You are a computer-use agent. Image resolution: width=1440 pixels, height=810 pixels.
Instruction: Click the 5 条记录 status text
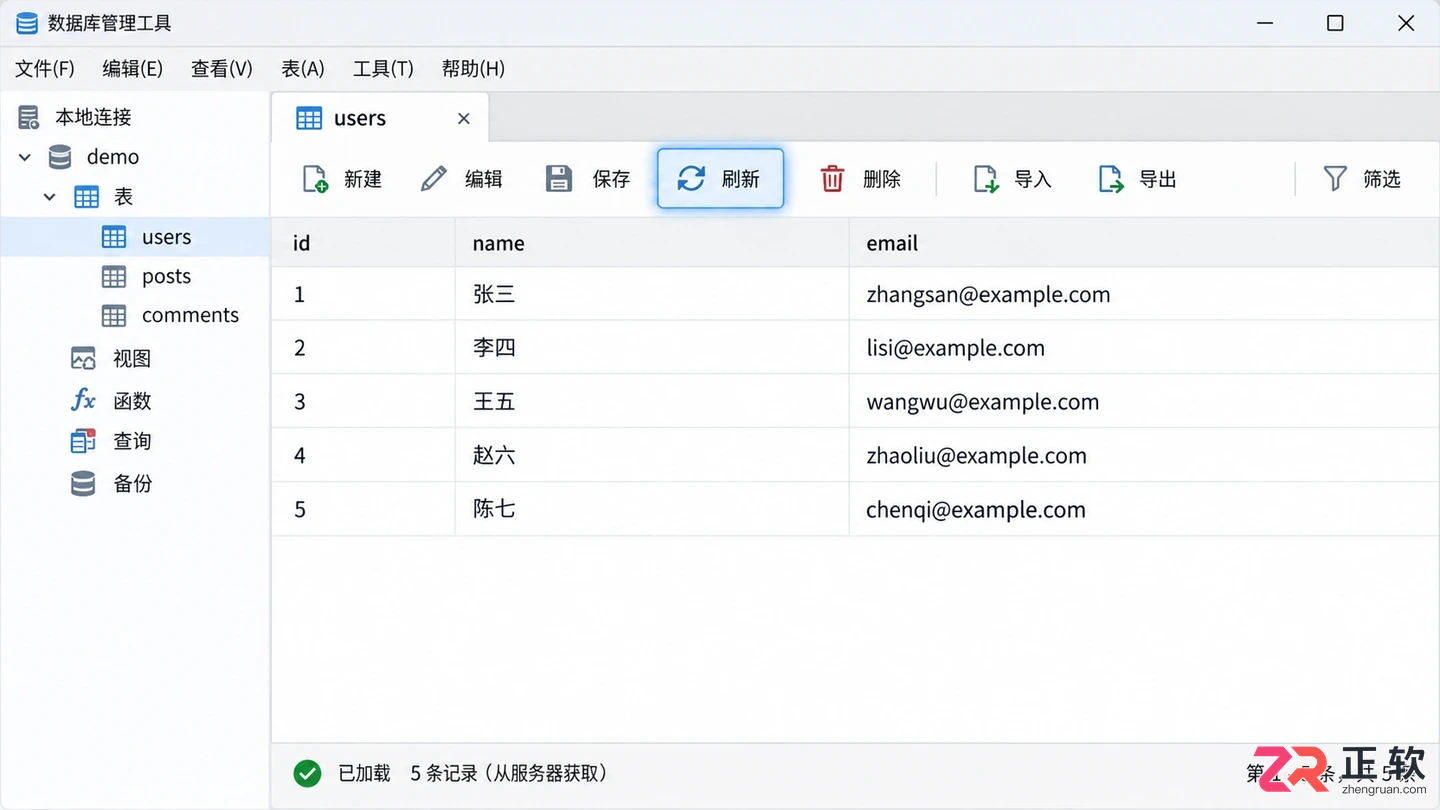click(x=443, y=773)
